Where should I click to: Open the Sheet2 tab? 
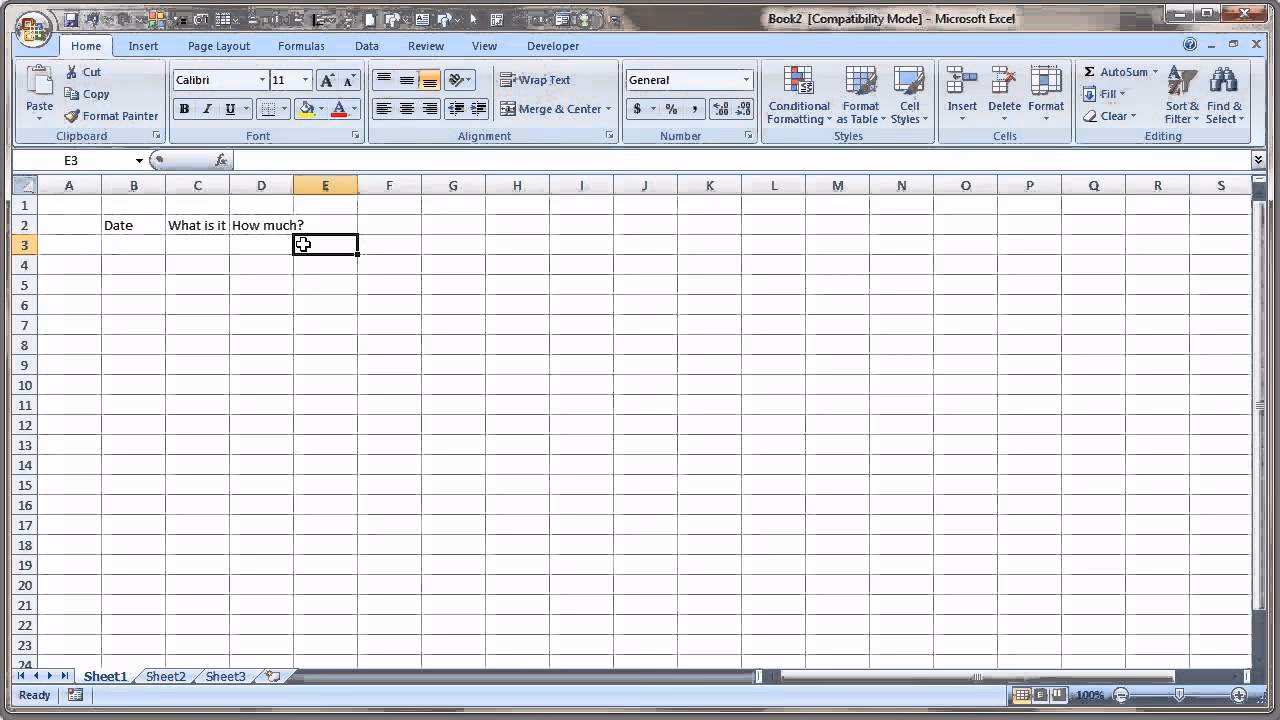point(164,676)
